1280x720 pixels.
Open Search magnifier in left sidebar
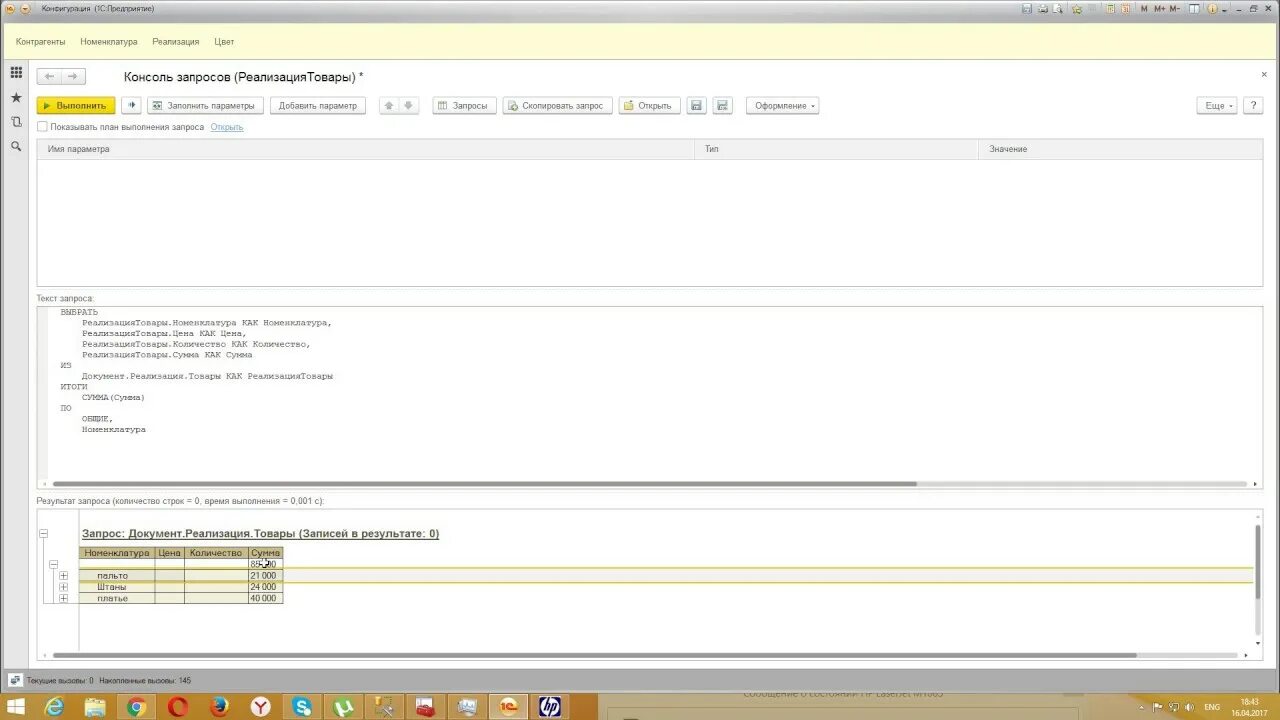16,146
